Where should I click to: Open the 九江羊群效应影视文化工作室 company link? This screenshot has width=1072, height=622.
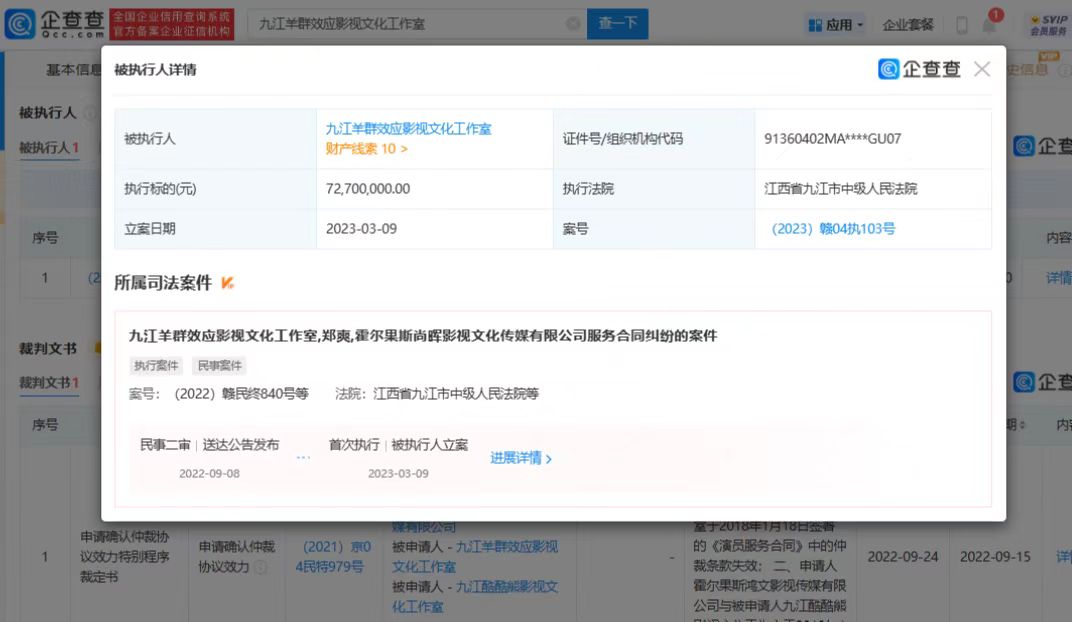[408, 129]
